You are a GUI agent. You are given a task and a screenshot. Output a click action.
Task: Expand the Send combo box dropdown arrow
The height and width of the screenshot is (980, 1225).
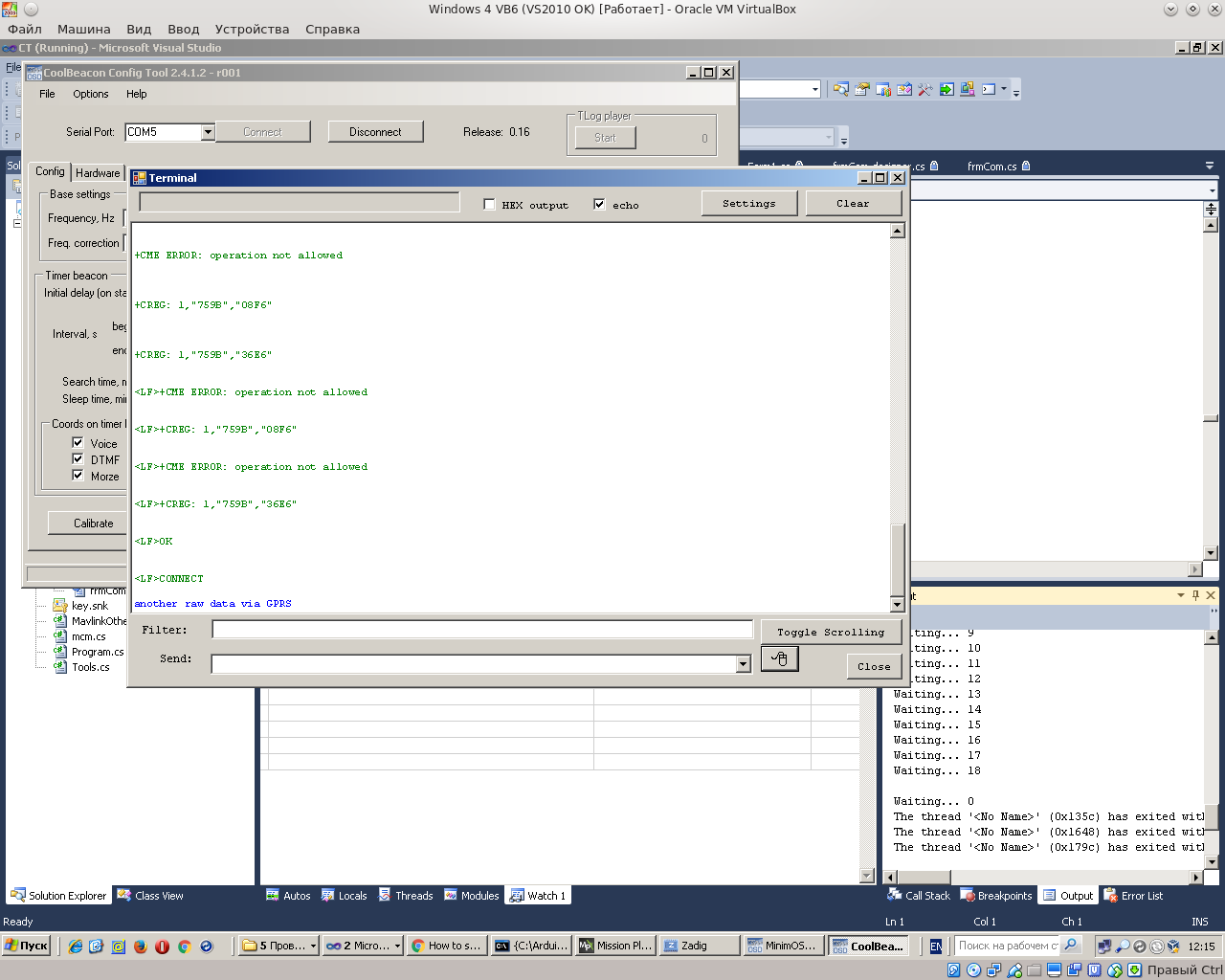(743, 664)
